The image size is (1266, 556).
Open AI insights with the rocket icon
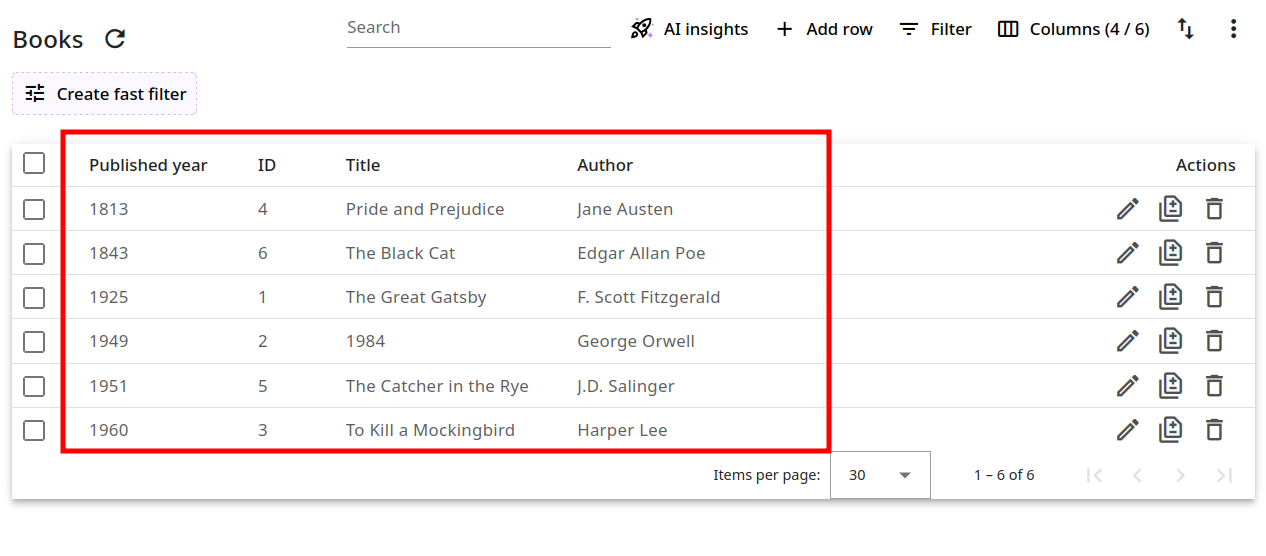[x=689, y=29]
